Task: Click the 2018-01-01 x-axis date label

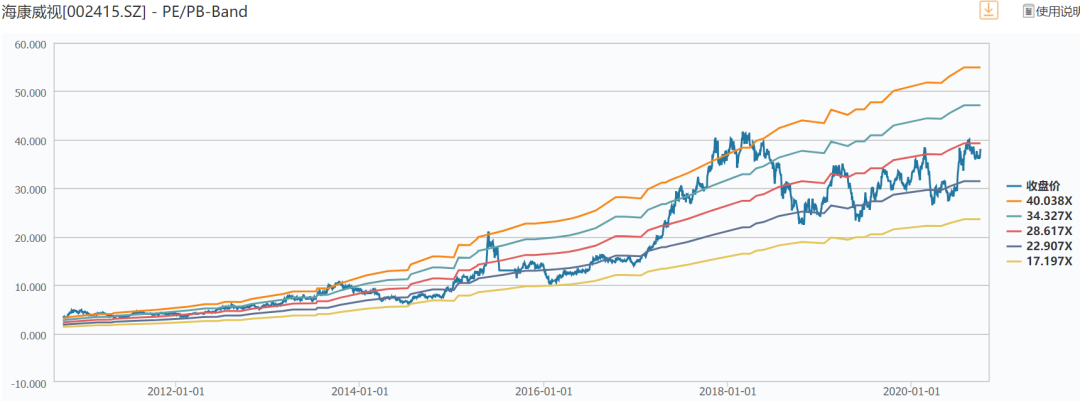Action: [727, 390]
